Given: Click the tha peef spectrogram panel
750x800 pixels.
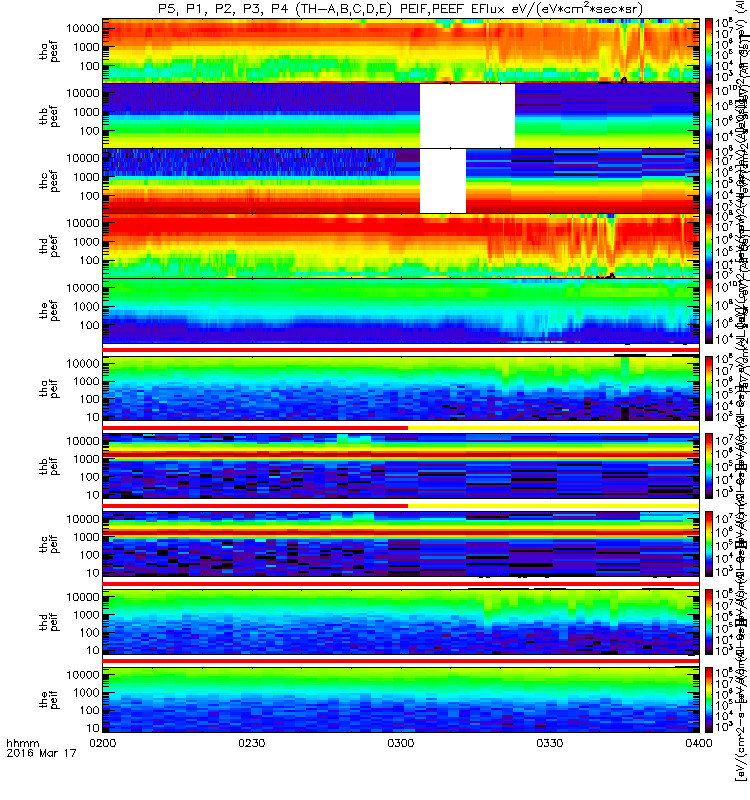Looking at the screenshot, I should click(401, 51).
